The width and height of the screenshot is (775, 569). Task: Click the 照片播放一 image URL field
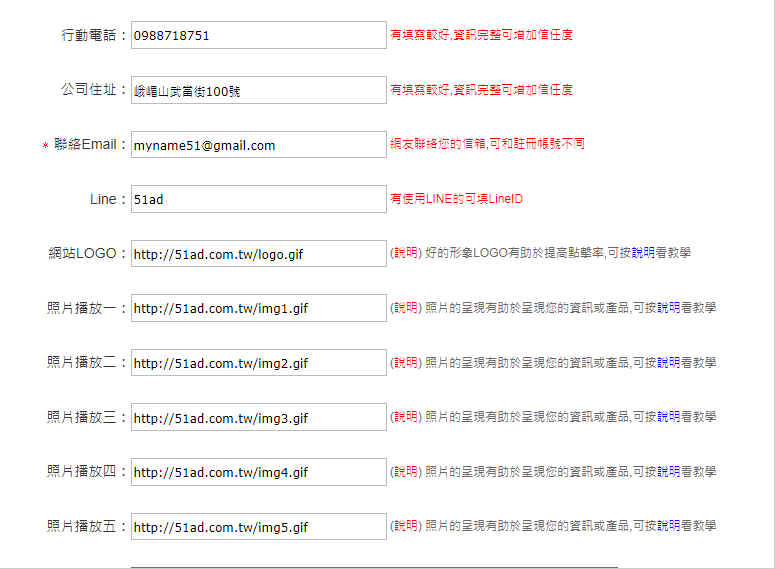(x=258, y=308)
